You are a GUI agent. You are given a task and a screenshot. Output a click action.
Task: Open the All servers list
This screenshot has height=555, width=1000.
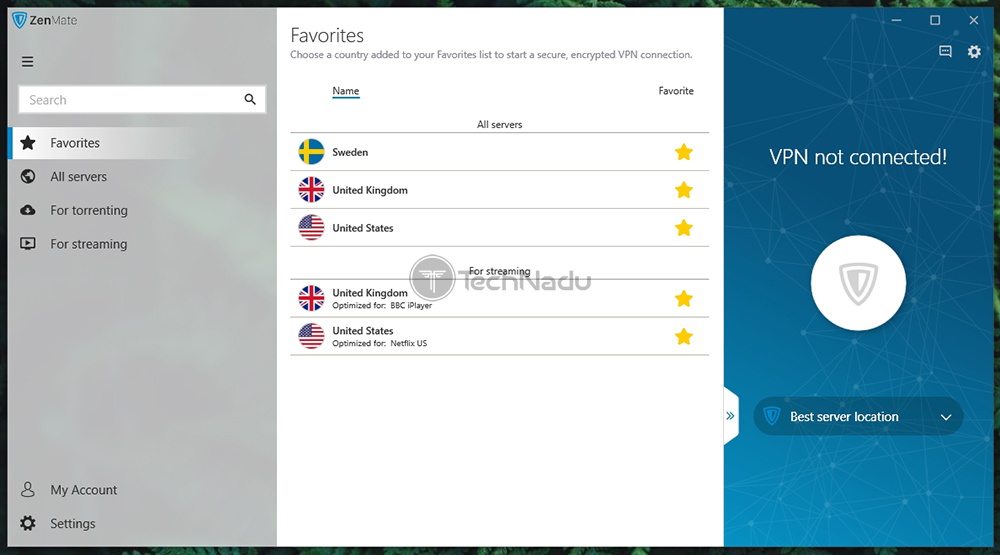[142, 177]
